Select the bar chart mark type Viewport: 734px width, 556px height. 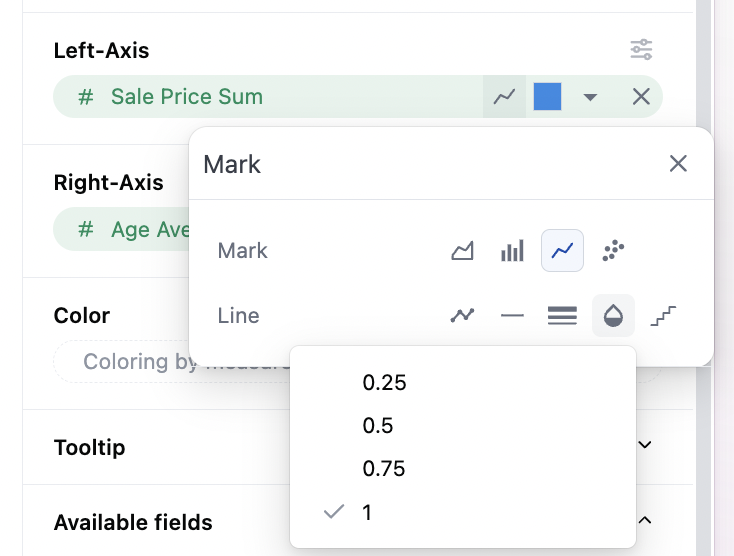[x=512, y=251]
